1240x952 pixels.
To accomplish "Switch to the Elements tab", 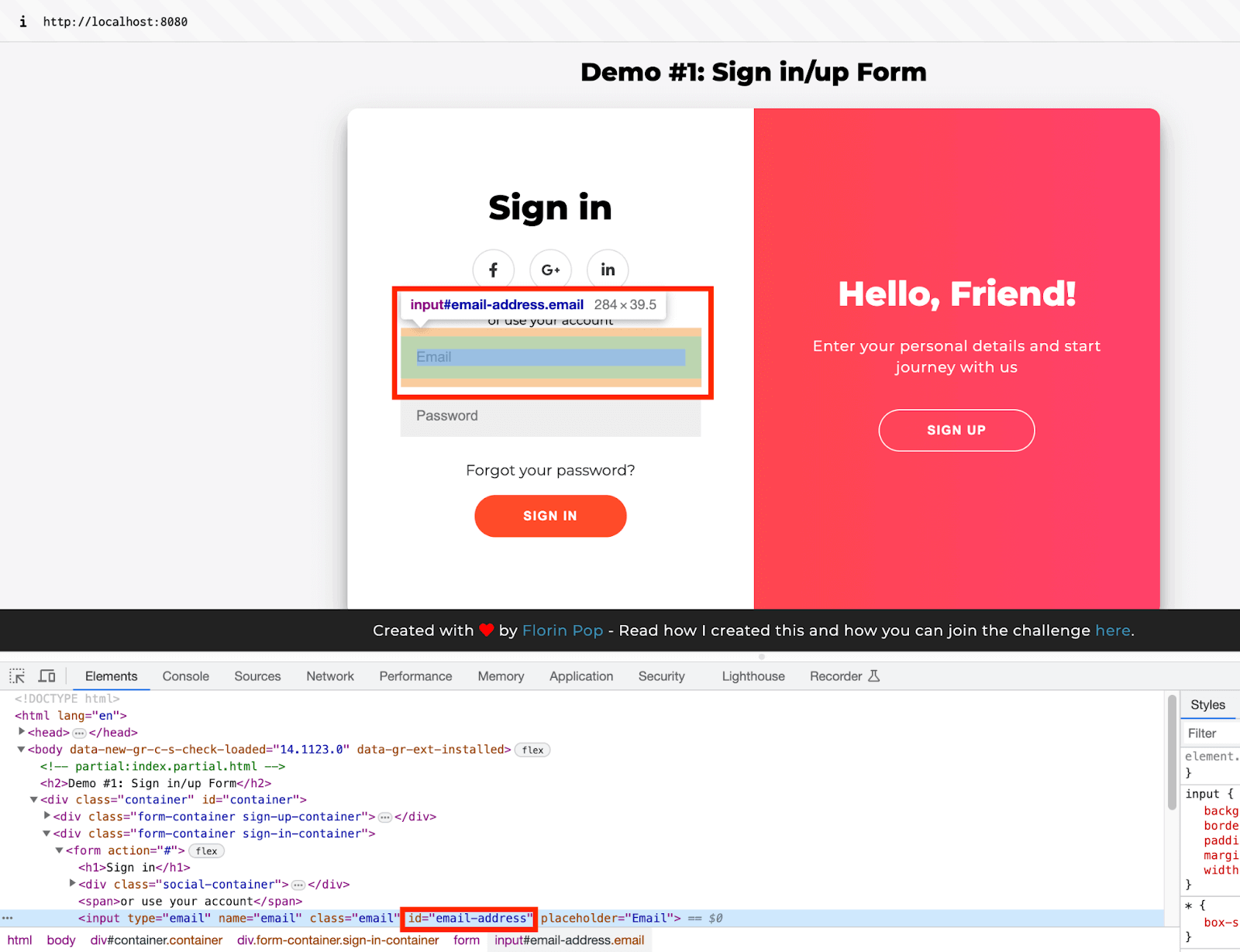I will (x=112, y=676).
